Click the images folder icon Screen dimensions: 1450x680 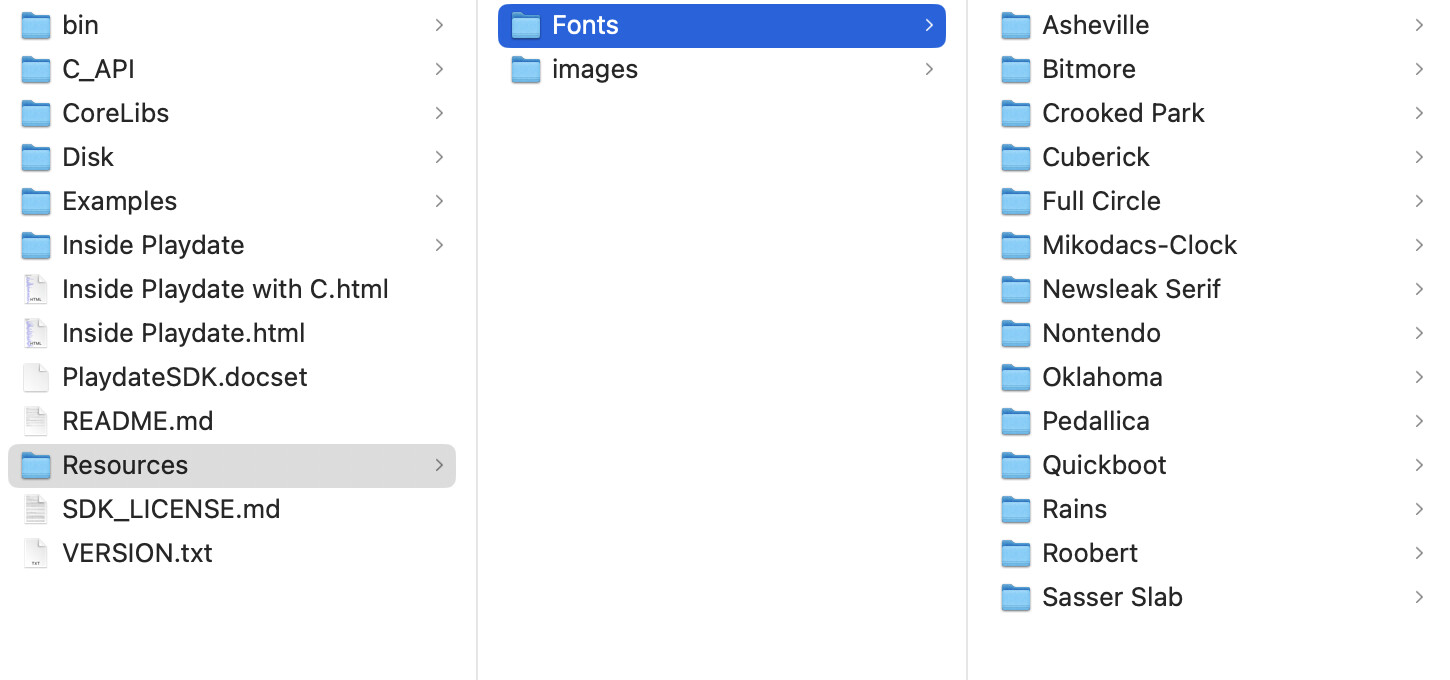click(x=526, y=69)
